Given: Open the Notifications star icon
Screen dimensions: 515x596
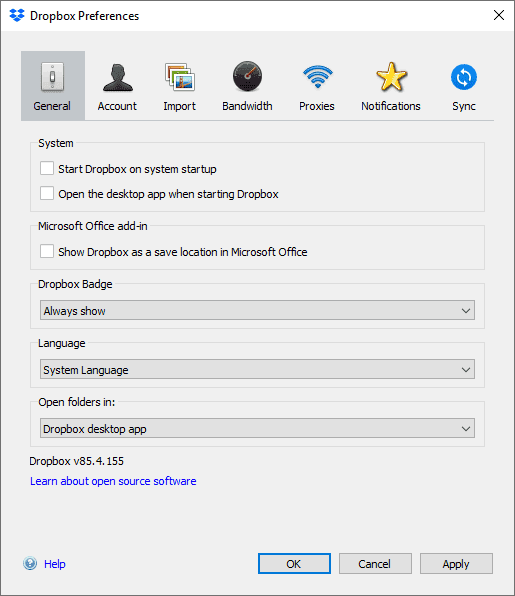Looking at the screenshot, I should (391, 77).
